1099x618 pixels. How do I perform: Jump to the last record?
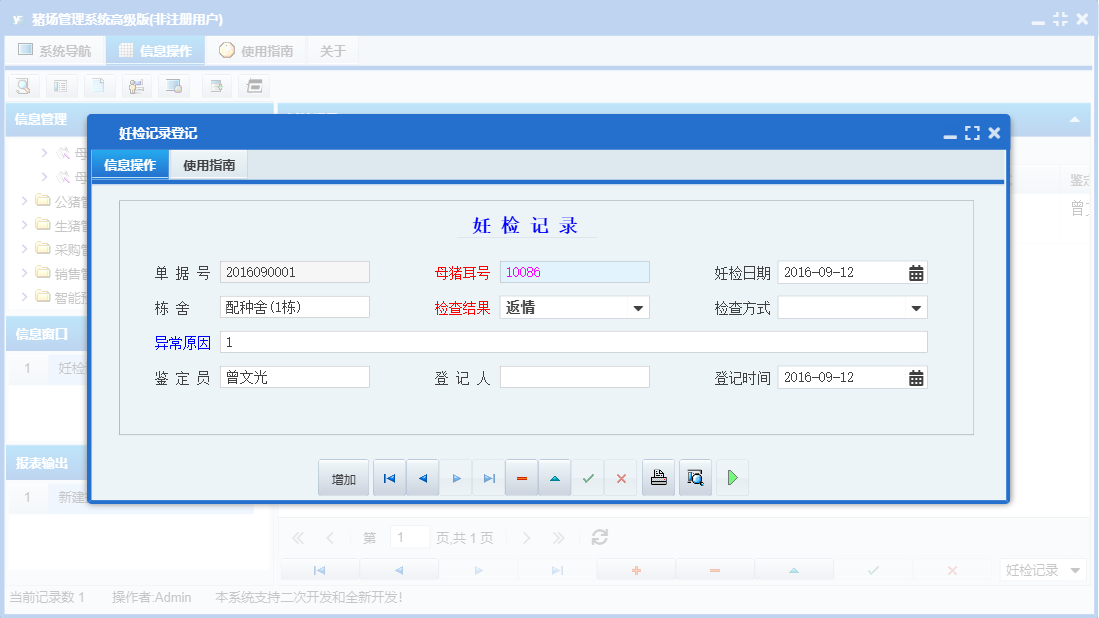(x=488, y=477)
